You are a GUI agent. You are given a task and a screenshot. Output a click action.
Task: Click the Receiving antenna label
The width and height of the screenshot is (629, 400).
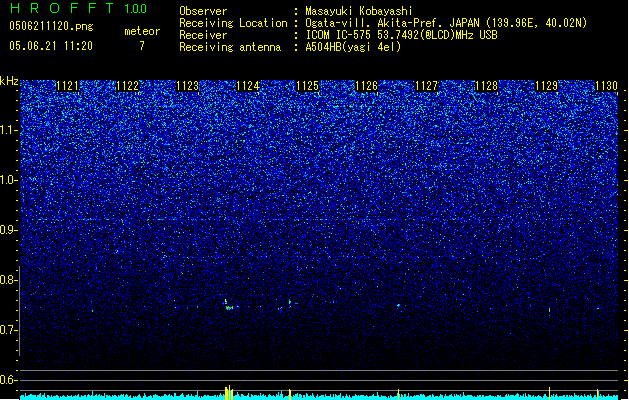point(230,47)
